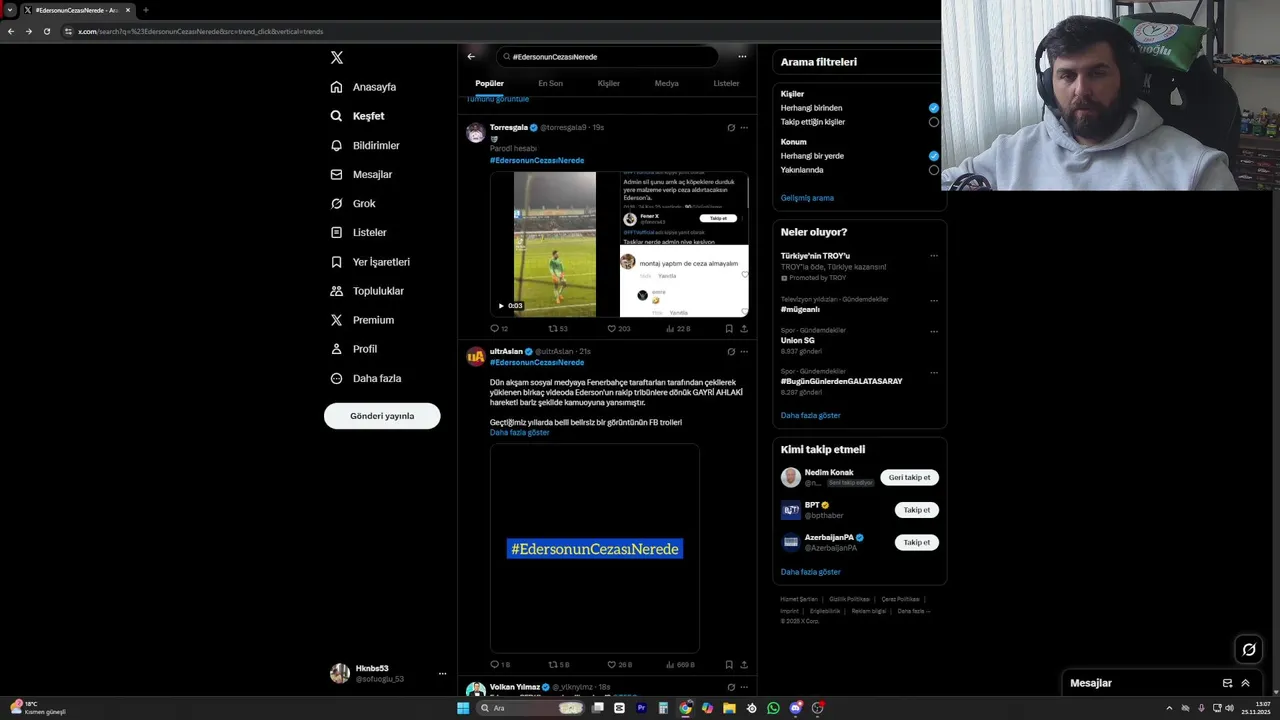The image size is (1280, 720).
Task: Click the #EdersonunCezasıNerede search field
Action: (607, 57)
